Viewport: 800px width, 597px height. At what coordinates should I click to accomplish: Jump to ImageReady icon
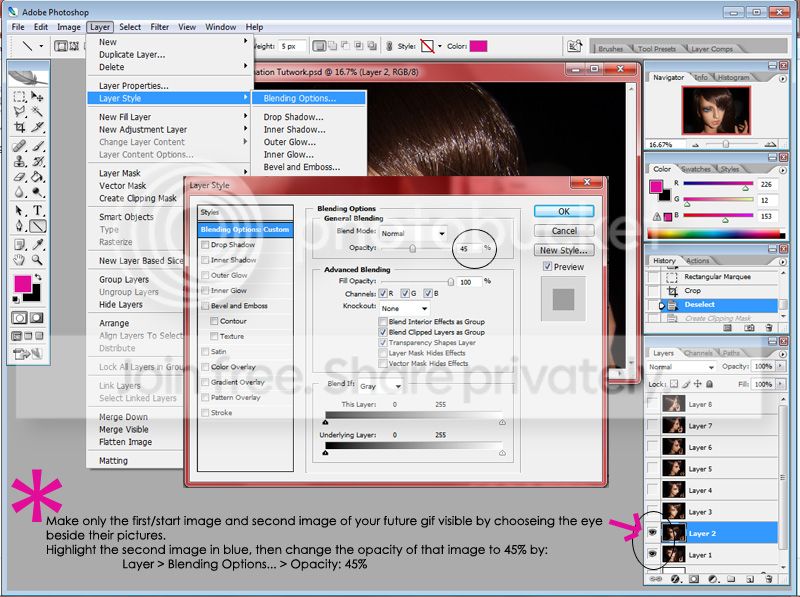point(29,353)
